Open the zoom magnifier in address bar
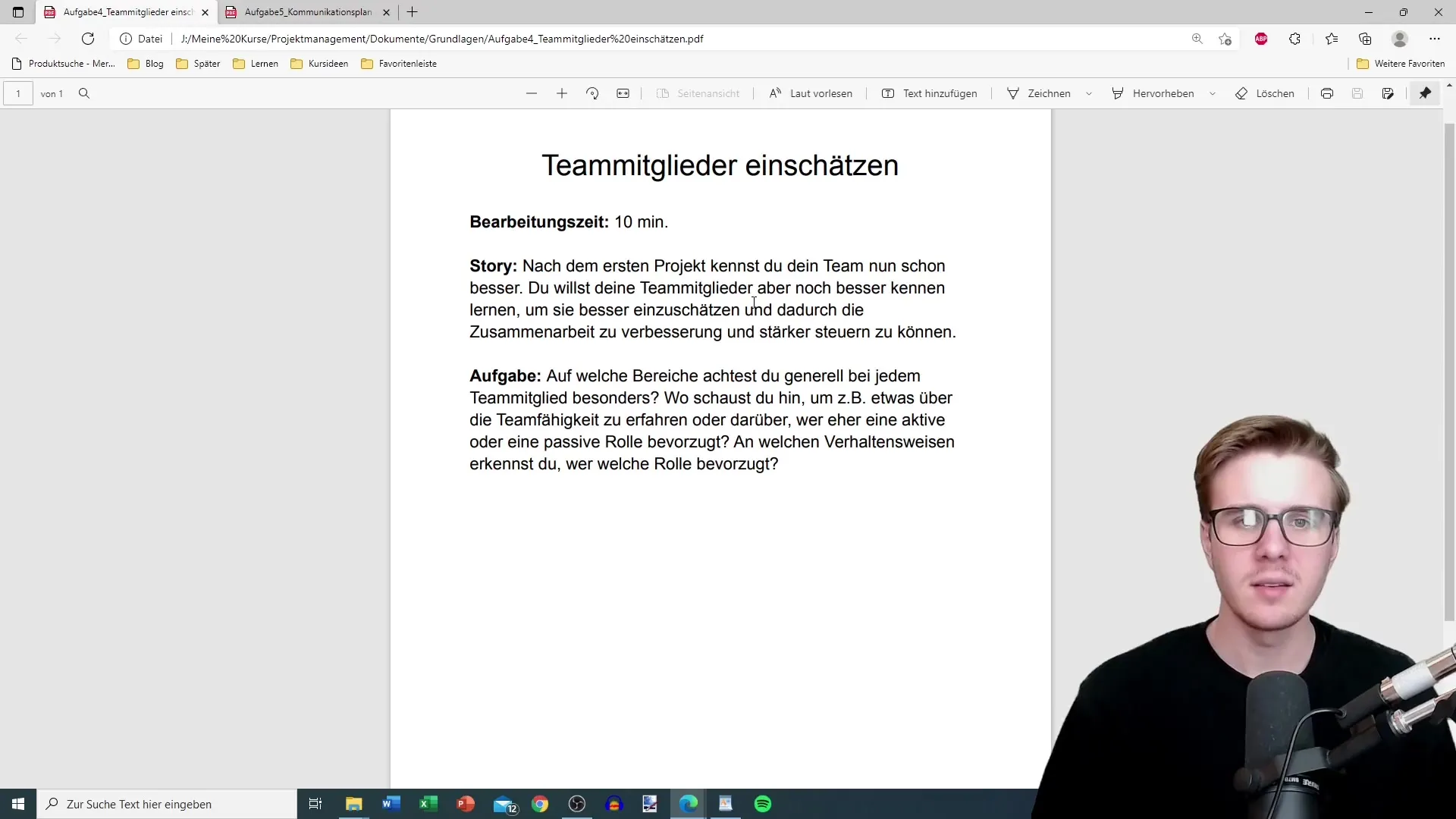This screenshot has width=1456, height=819. click(x=1197, y=39)
